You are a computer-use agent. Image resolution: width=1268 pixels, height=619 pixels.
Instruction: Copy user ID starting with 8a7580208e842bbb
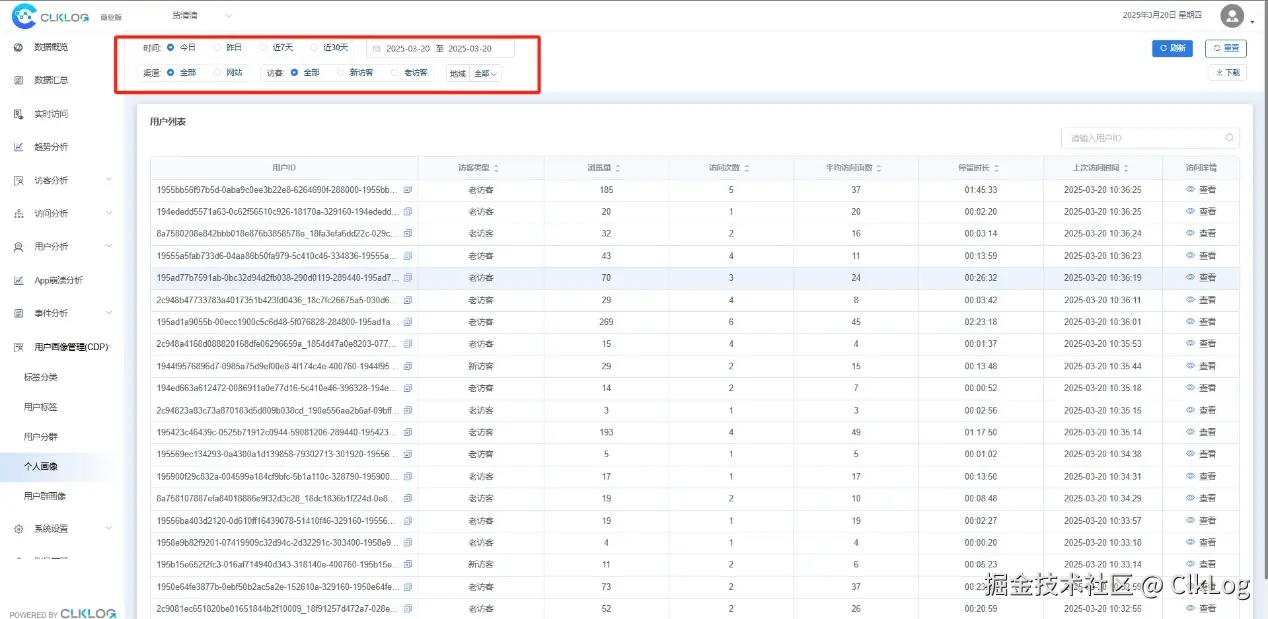click(x=407, y=234)
